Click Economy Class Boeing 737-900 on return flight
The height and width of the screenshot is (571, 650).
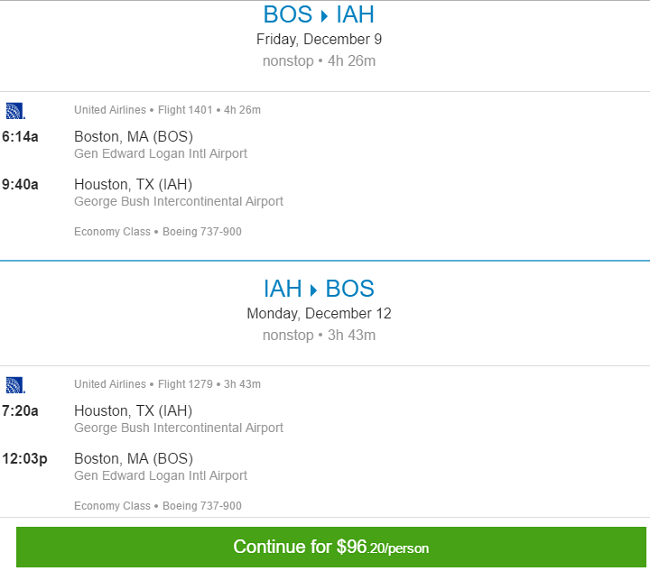(157, 506)
